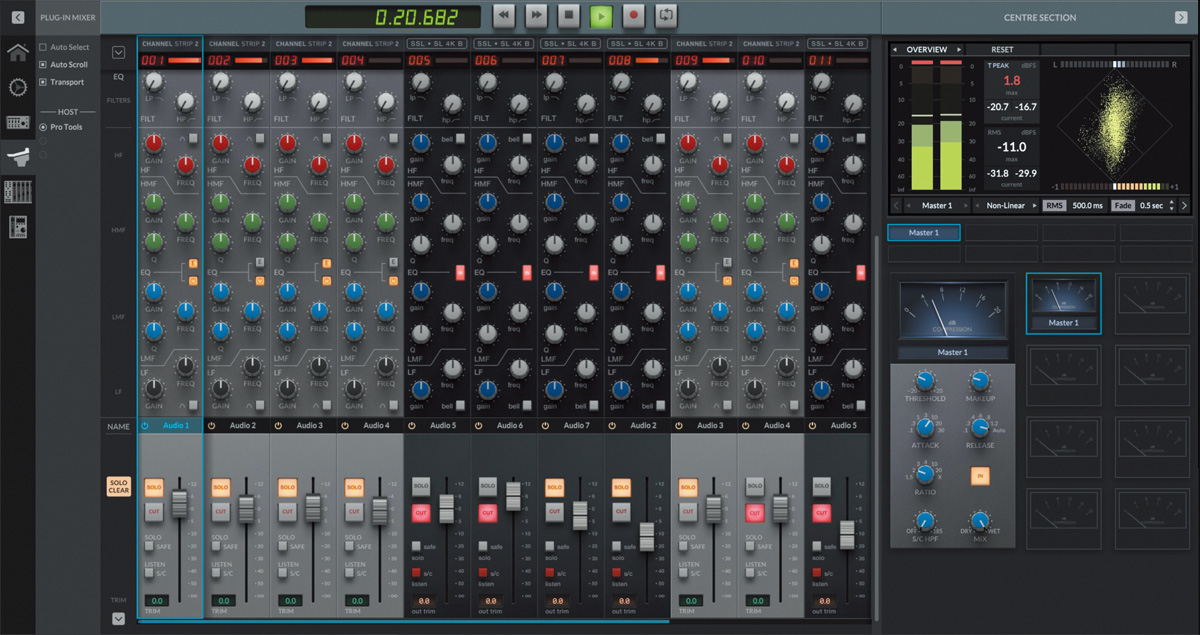Select the bottom channel-strip detail icon
The image size is (1200, 635).
[x=16, y=226]
